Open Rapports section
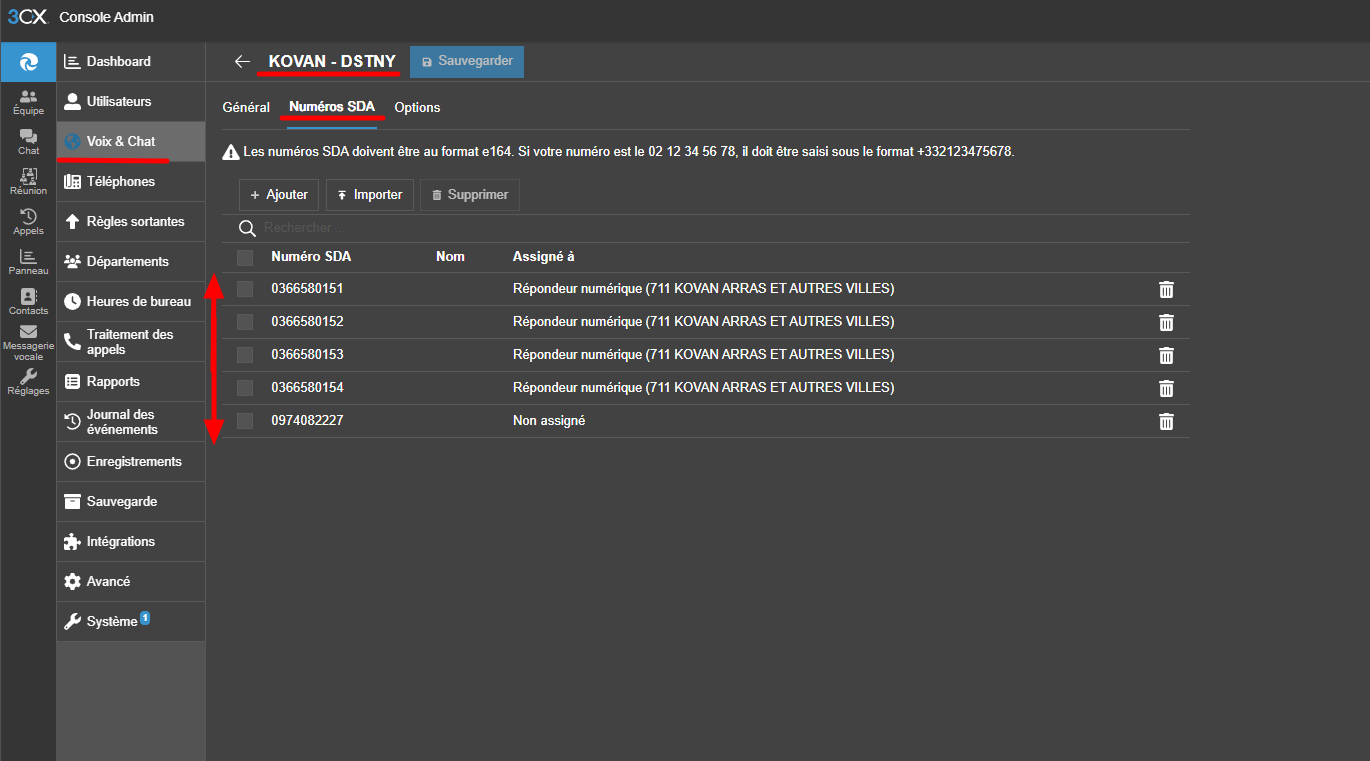Viewport: 1370px width, 761px height. point(131,382)
